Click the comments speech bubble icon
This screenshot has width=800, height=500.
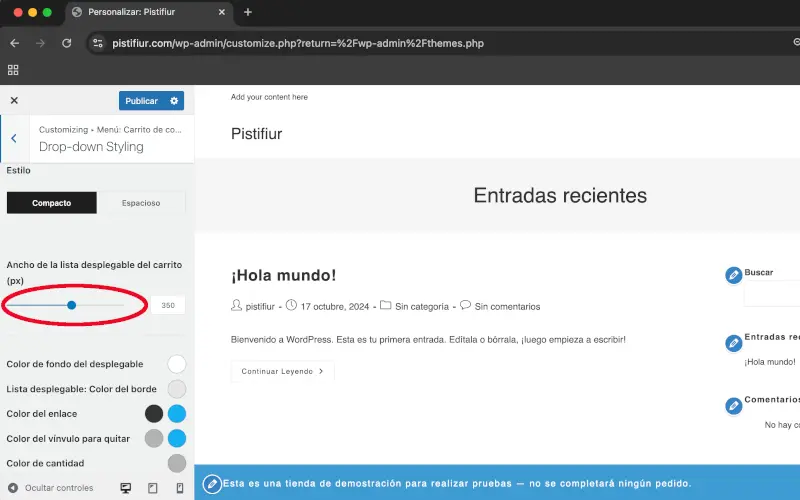[465, 305]
